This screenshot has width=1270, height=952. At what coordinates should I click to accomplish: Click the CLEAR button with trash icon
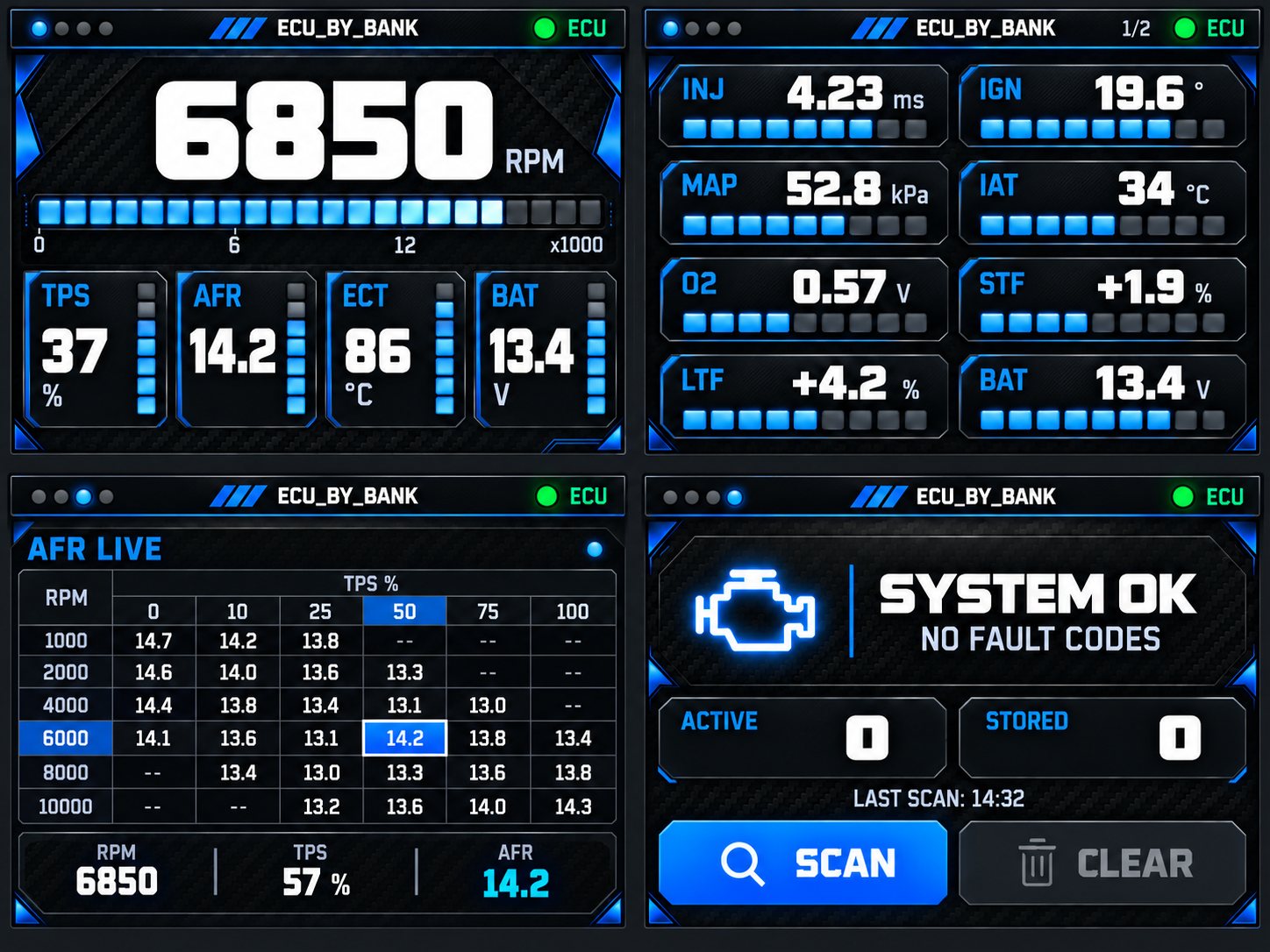[1102, 863]
